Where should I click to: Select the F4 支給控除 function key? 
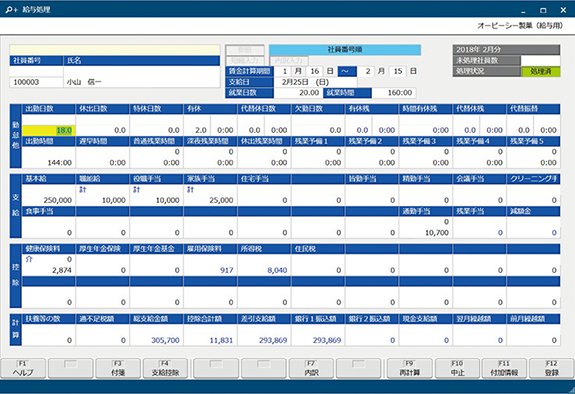(x=165, y=368)
